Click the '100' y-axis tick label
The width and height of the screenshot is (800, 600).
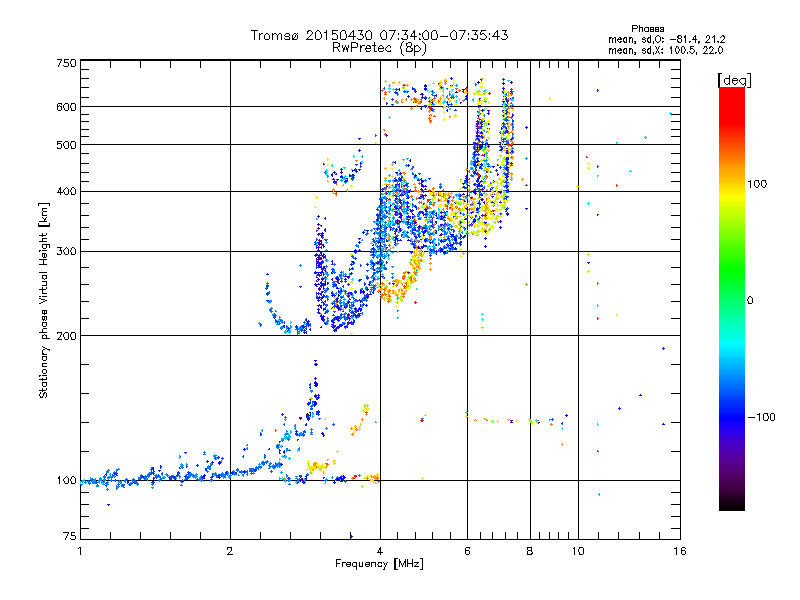coord(66,480)
